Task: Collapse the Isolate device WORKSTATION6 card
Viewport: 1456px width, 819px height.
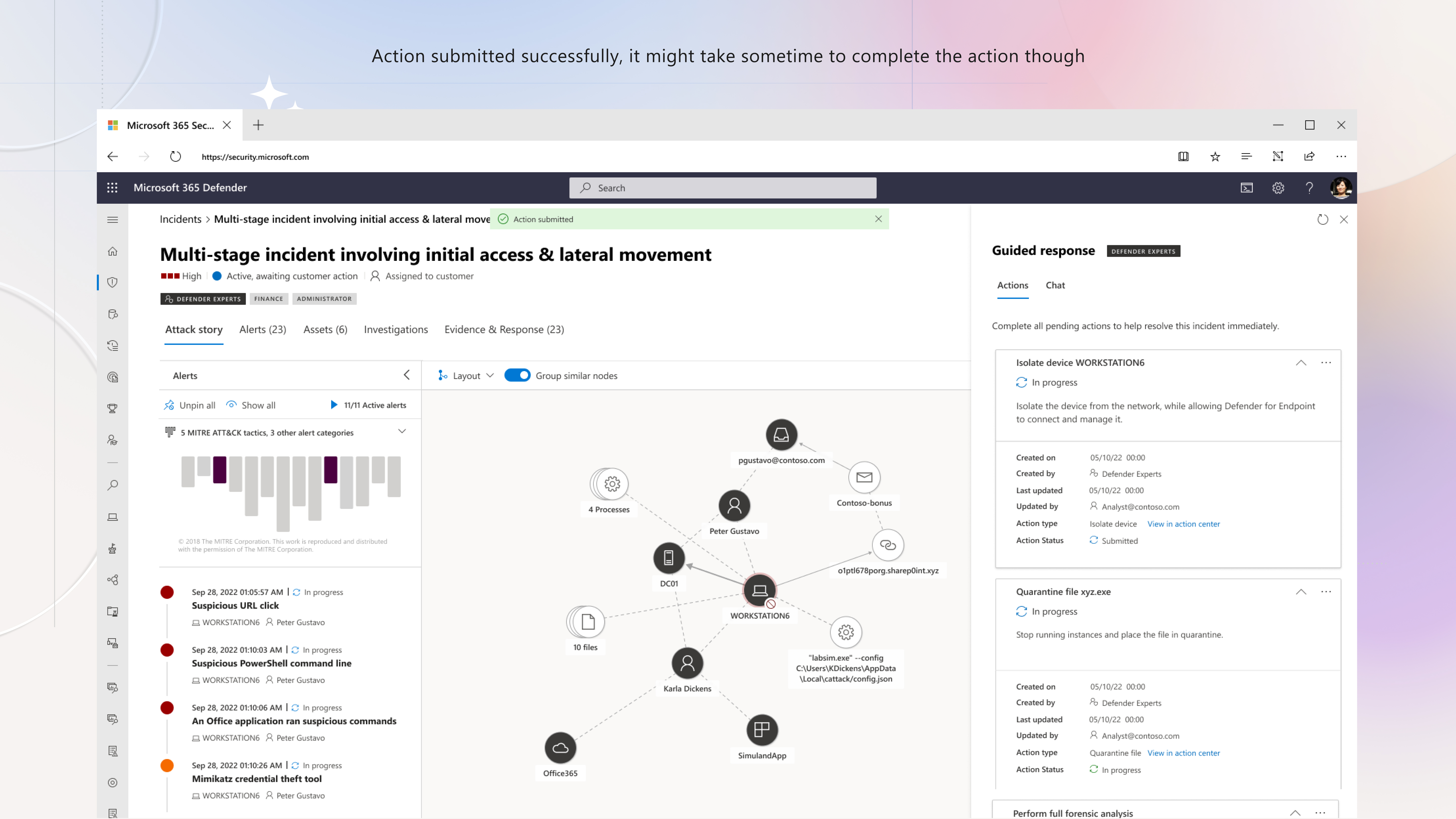Action: pos(1301,363)
